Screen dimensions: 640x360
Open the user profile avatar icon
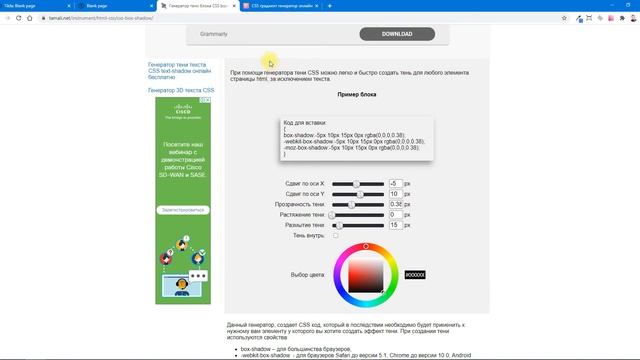633,18
